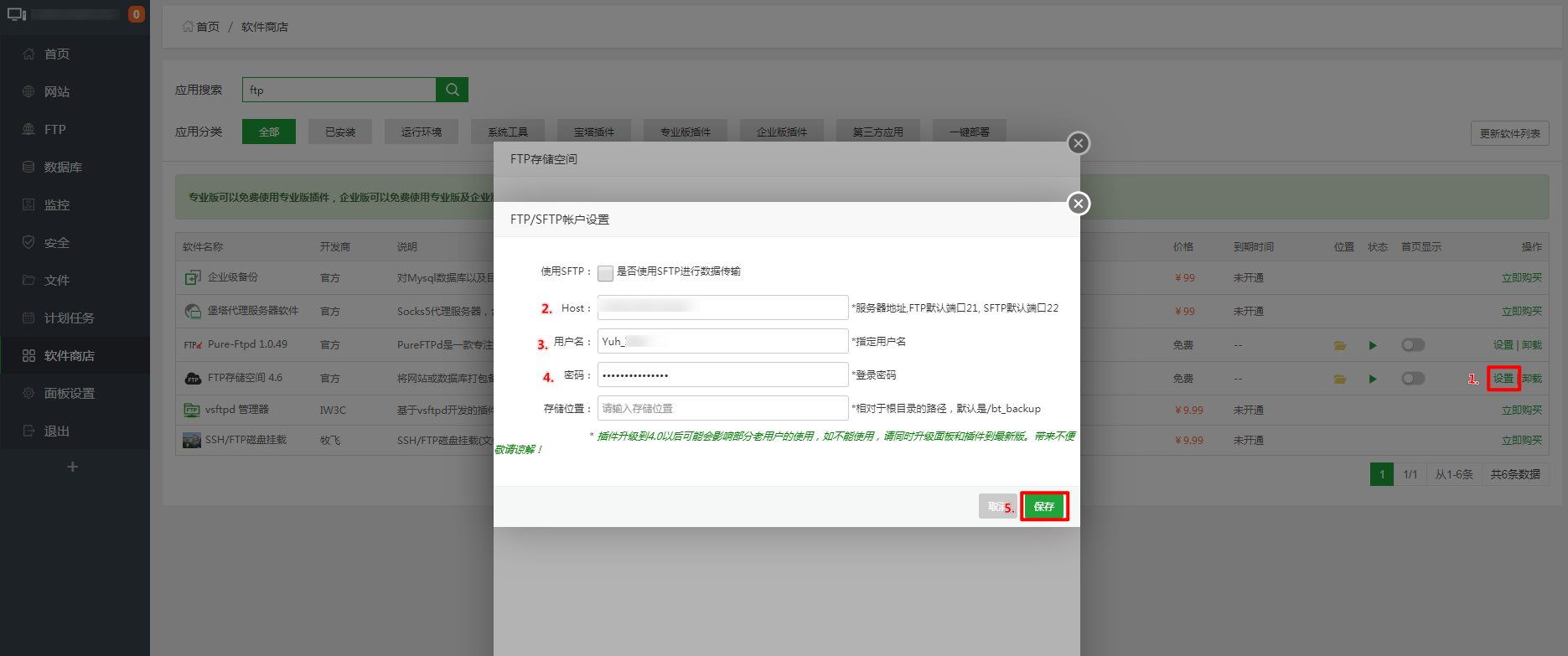This screenshot has width=1568, height=656.
Task: Select the 系统工具 category tab
Action: pyautogui.click(x=508, y=132)
